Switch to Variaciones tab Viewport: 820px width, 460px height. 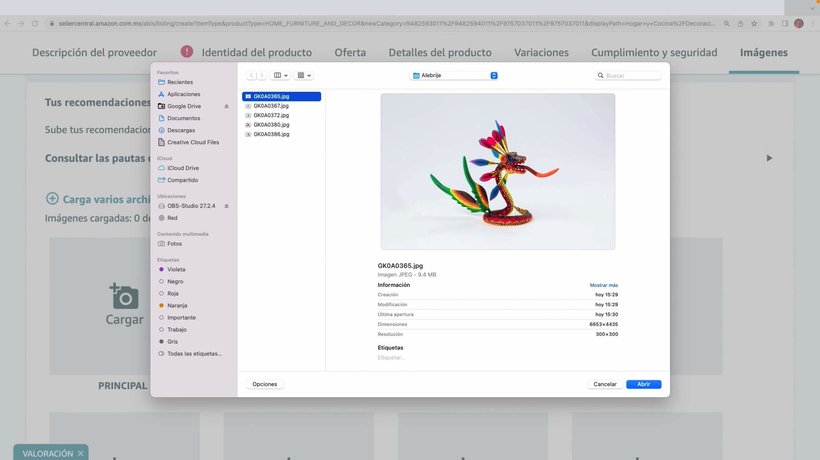541,52
